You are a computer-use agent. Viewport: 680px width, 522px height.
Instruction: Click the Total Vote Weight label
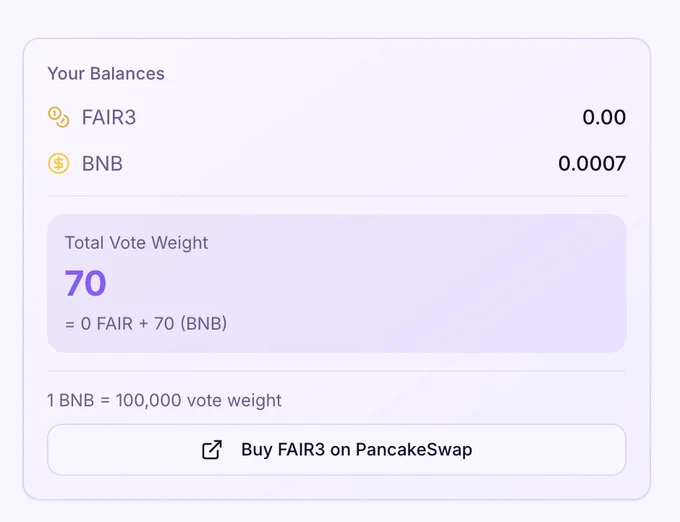point(137,243)
